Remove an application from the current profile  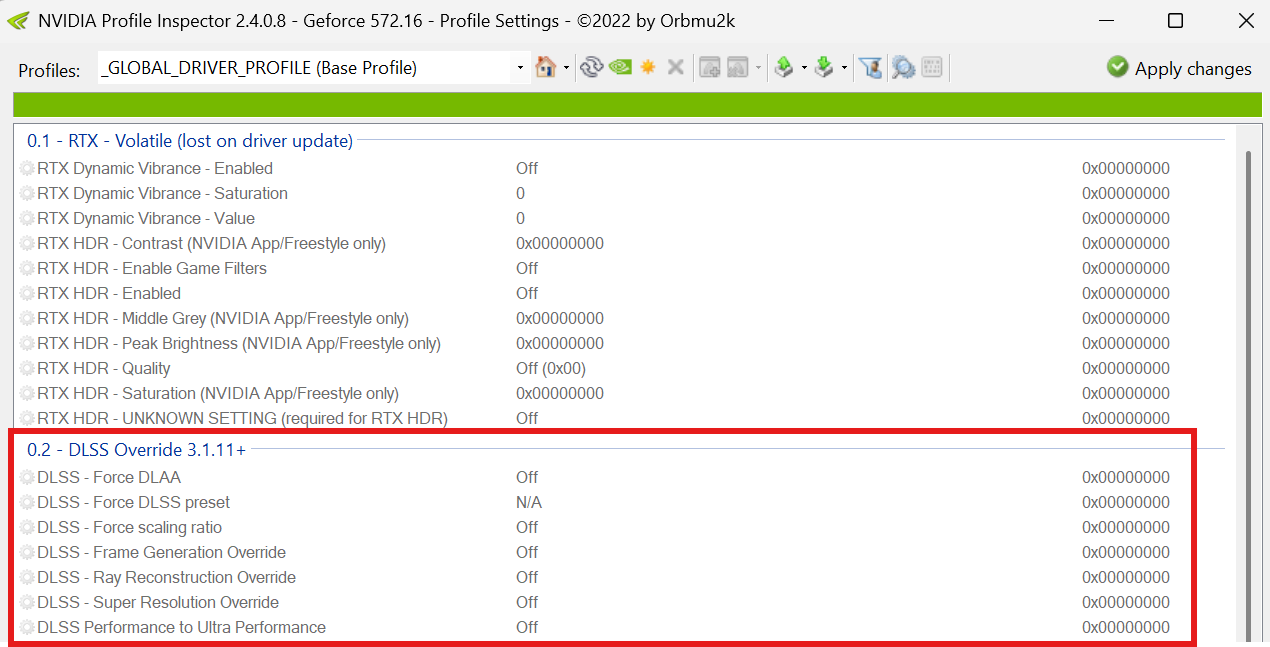coord(739,67)
